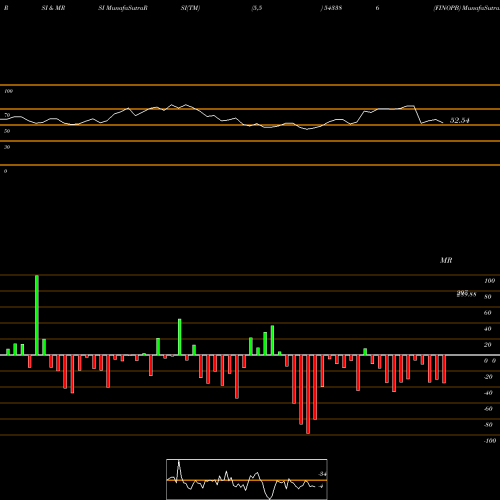Click the RSI axis label 0 on left
The height and width of the screenshot is (500, 500).
[x=5, y=171]
